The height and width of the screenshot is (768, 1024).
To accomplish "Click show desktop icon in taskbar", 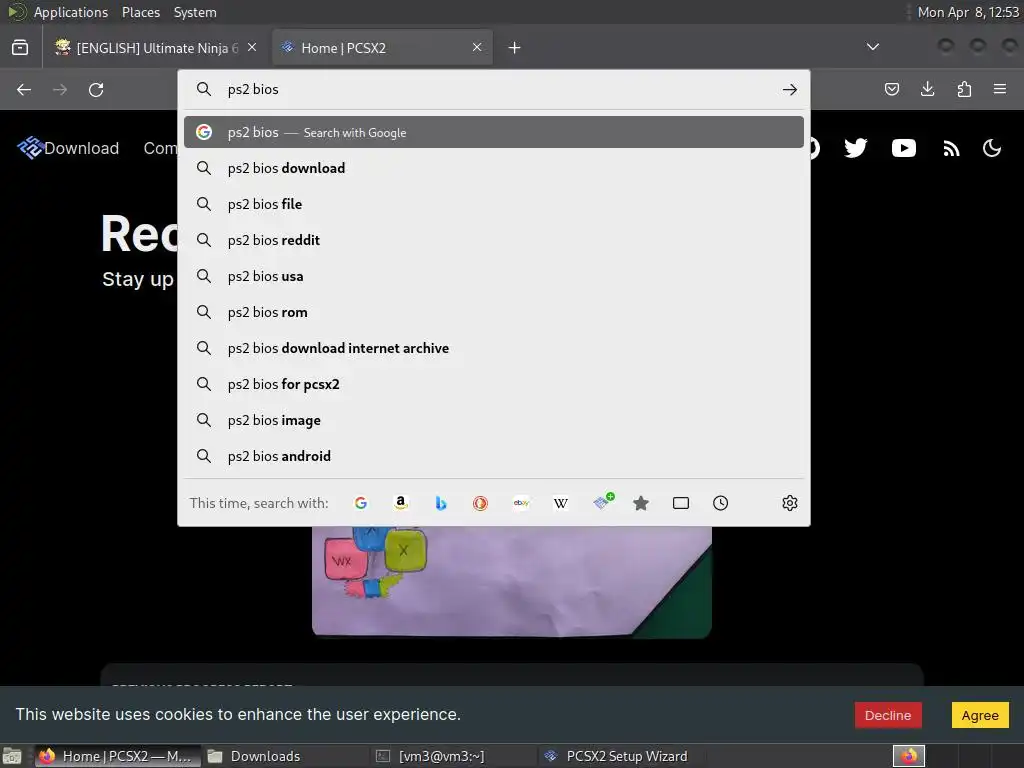I will (x=12, y=756).
